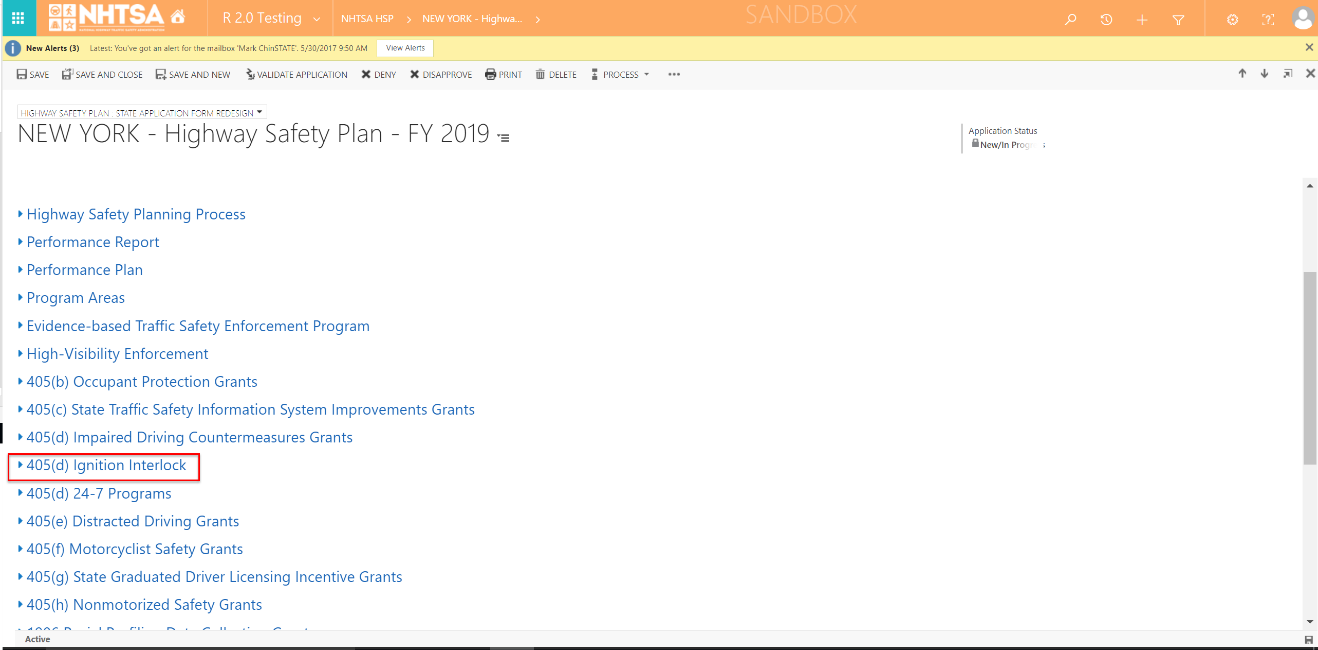
Task: Click the scrollbar up arrow
Action: (1309, 186)
